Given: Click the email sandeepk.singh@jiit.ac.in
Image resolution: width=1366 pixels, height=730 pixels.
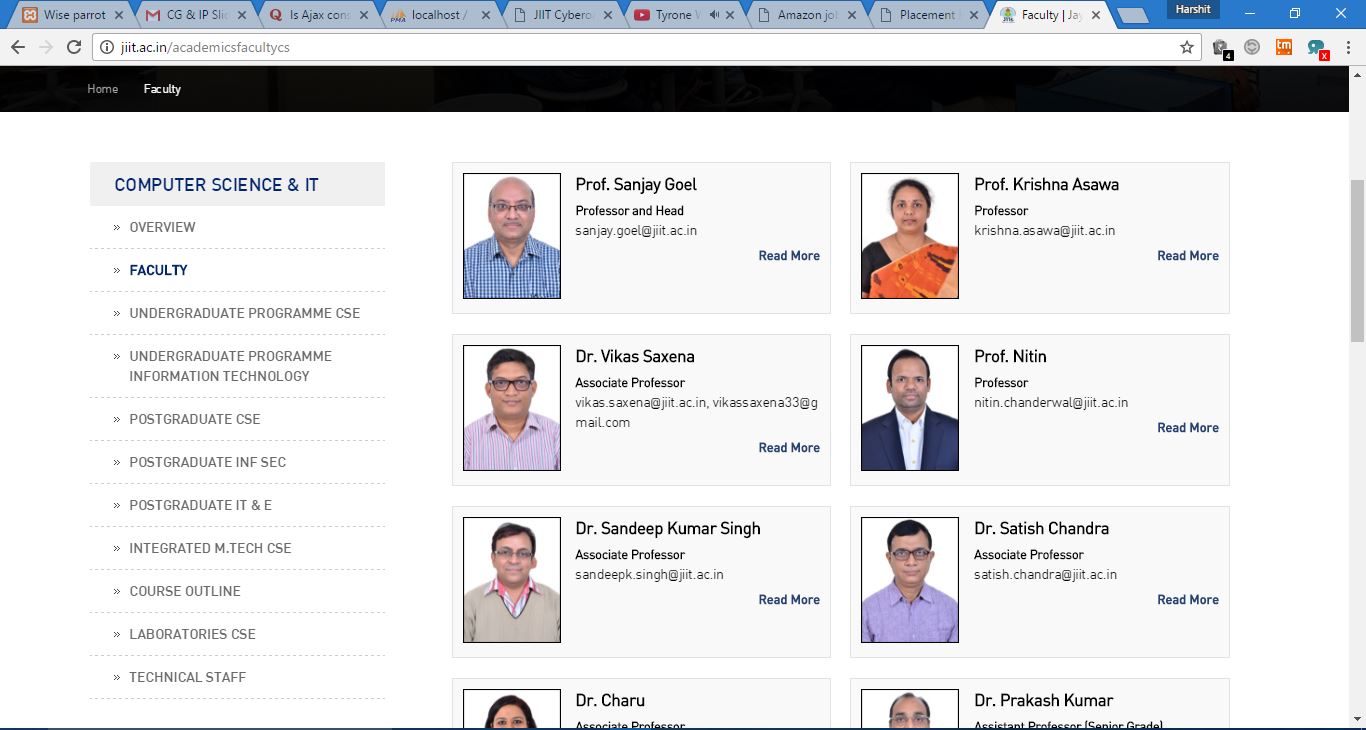Looking at the screenshot, I should [649, 575].
